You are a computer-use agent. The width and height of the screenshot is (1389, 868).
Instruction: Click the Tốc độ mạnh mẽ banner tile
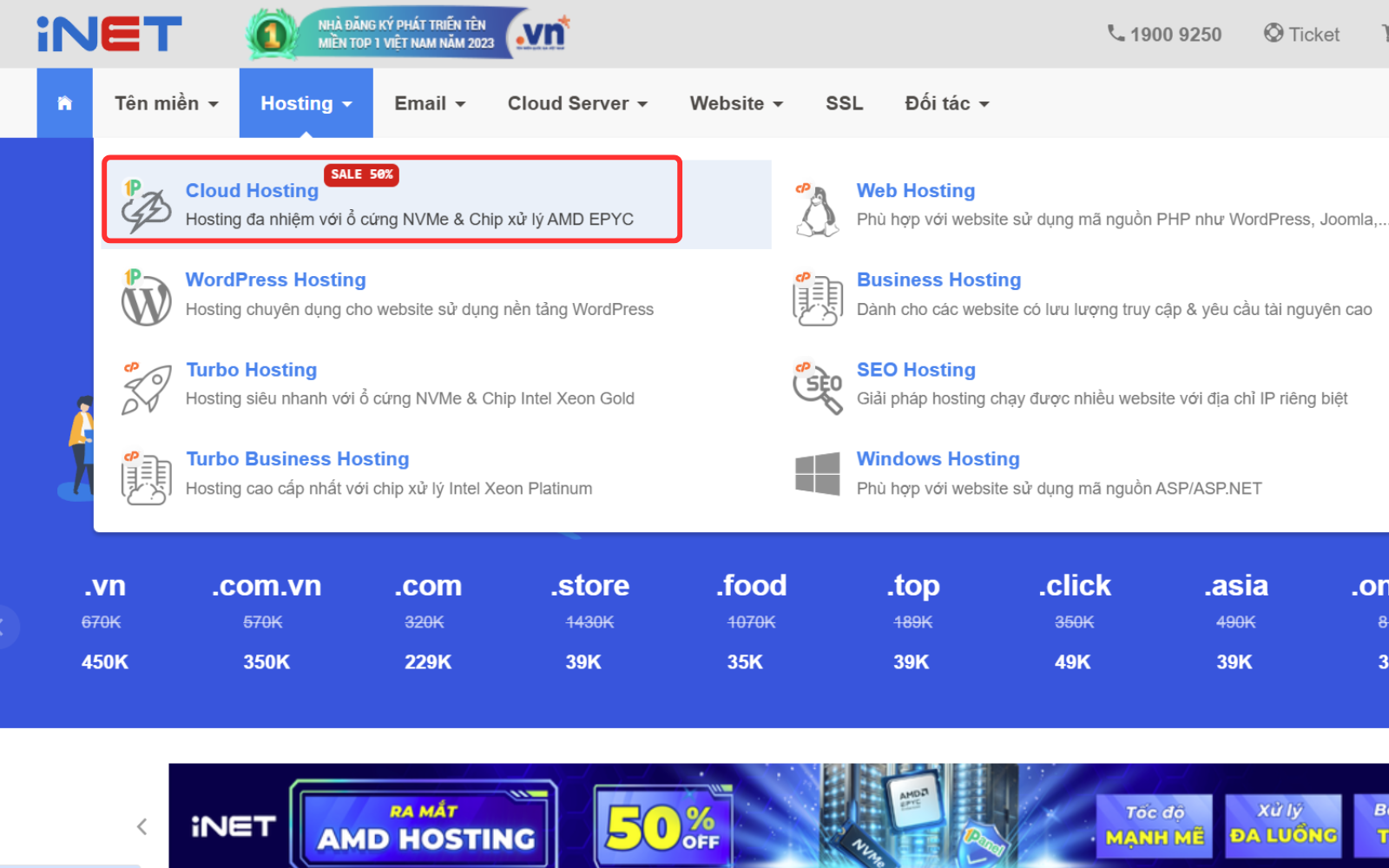click(x=1155, y=825)
